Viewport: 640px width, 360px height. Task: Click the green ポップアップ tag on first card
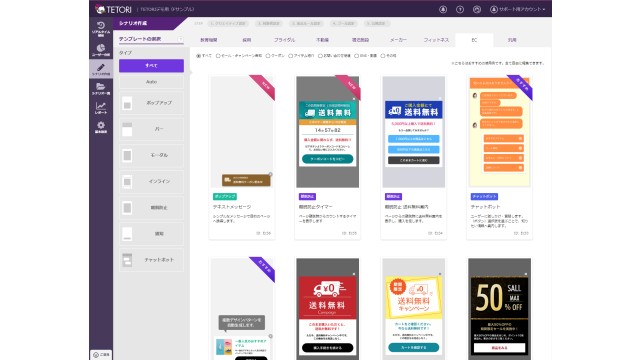point(225,196)
